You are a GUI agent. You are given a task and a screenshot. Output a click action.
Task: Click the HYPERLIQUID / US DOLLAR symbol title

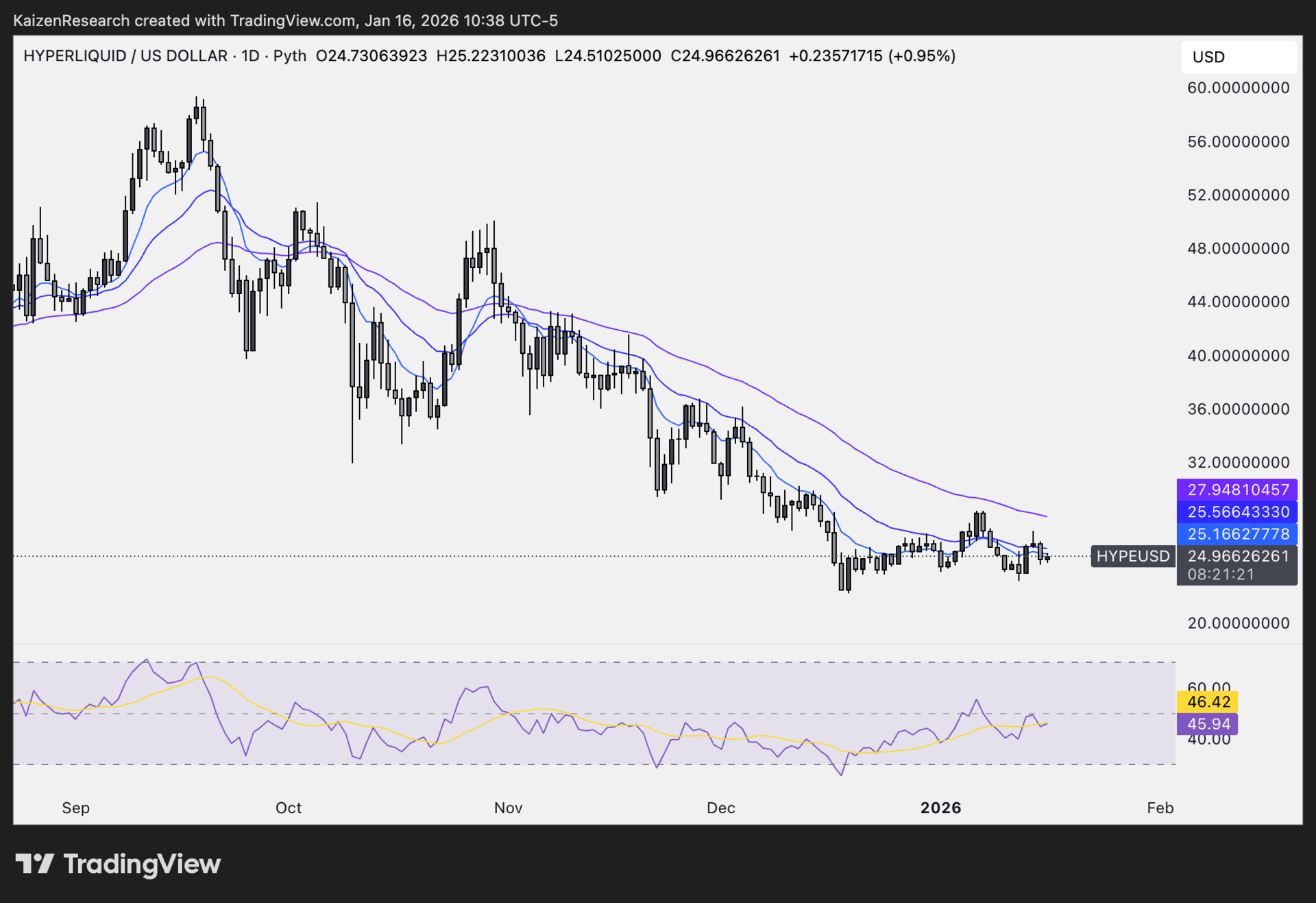point(125,56)
